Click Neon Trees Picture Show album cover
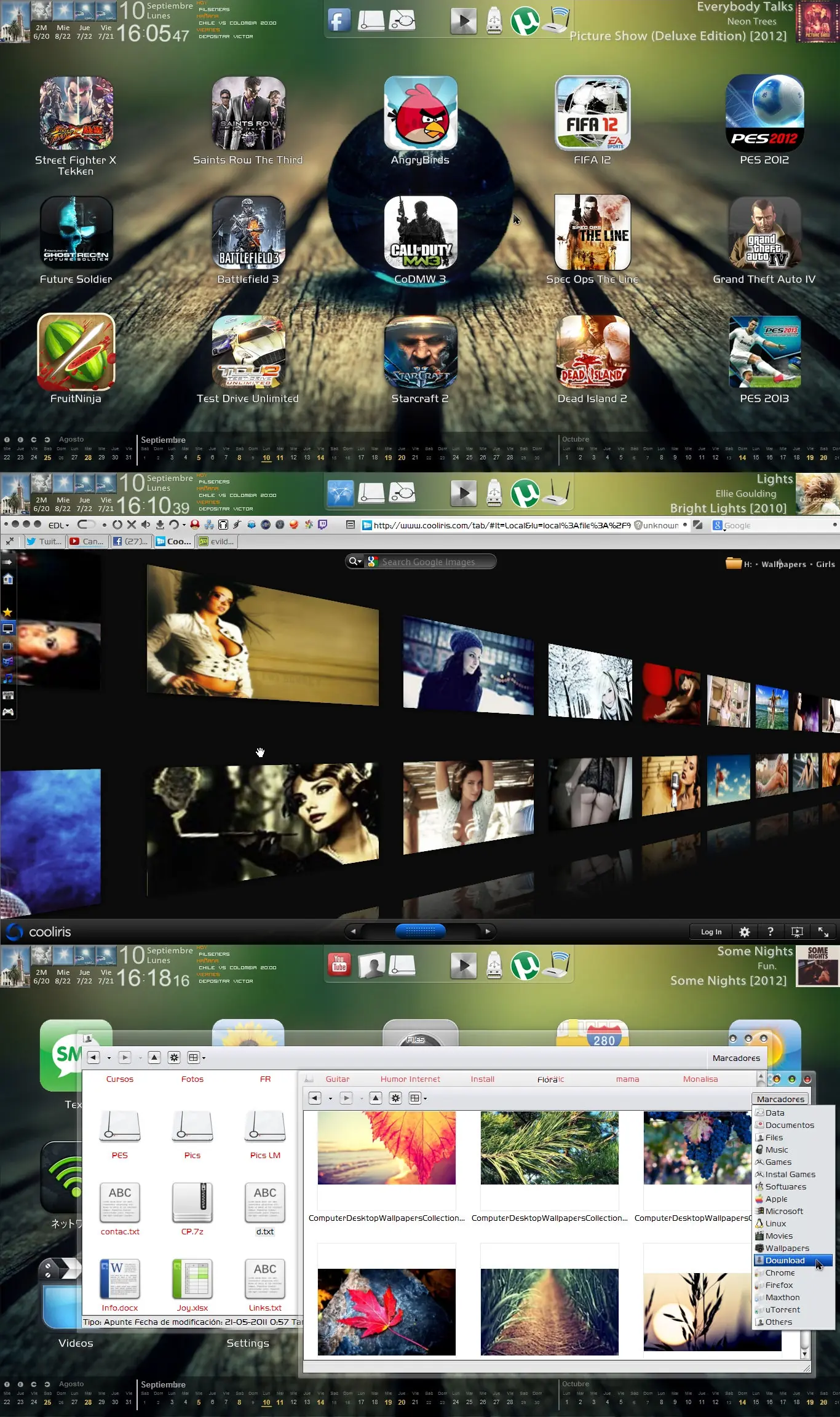 pyautogui.click(x=817, y=22)
